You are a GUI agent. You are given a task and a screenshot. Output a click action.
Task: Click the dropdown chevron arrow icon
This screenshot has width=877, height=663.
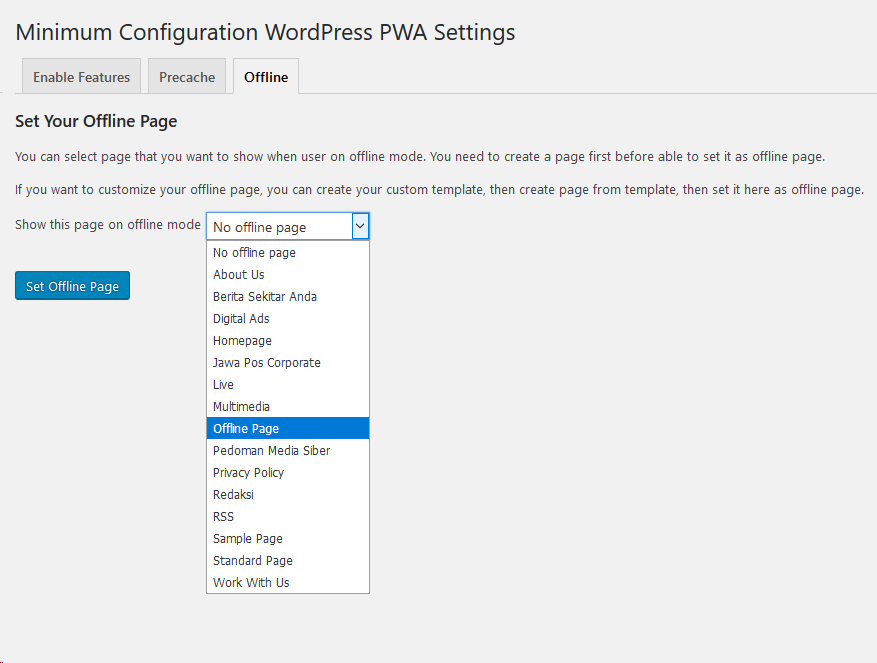[360, 227]
